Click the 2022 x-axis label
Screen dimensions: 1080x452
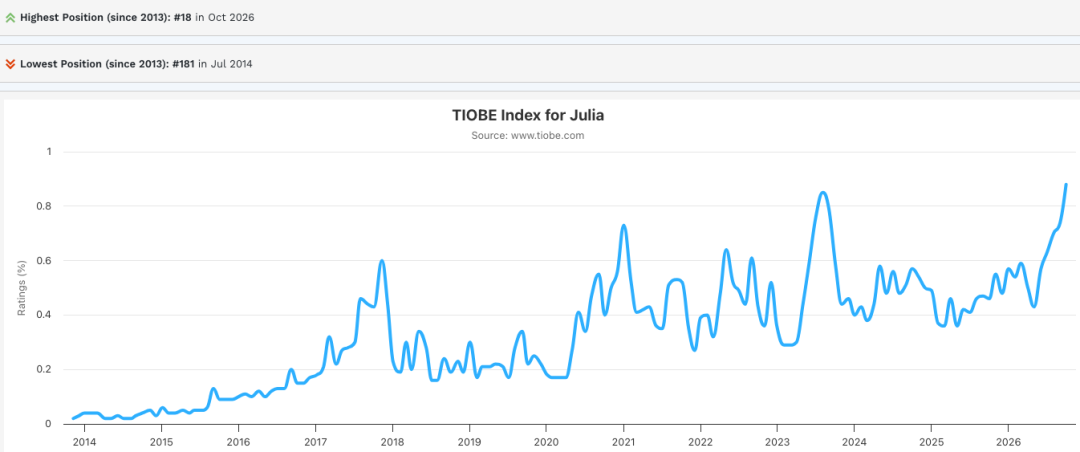[700, 441]
